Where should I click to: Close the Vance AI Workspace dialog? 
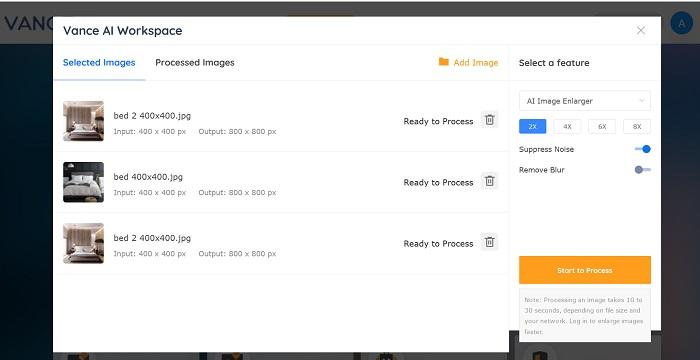pyautogui.click(x=641, y=30)
